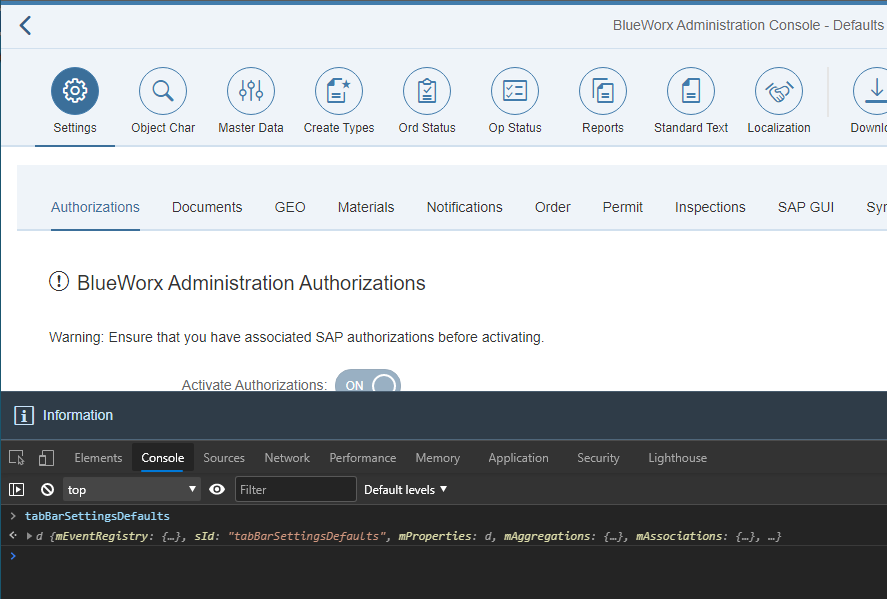Select the Notifications tab
The width and height of the screenshot is (887, 599).
464,208
